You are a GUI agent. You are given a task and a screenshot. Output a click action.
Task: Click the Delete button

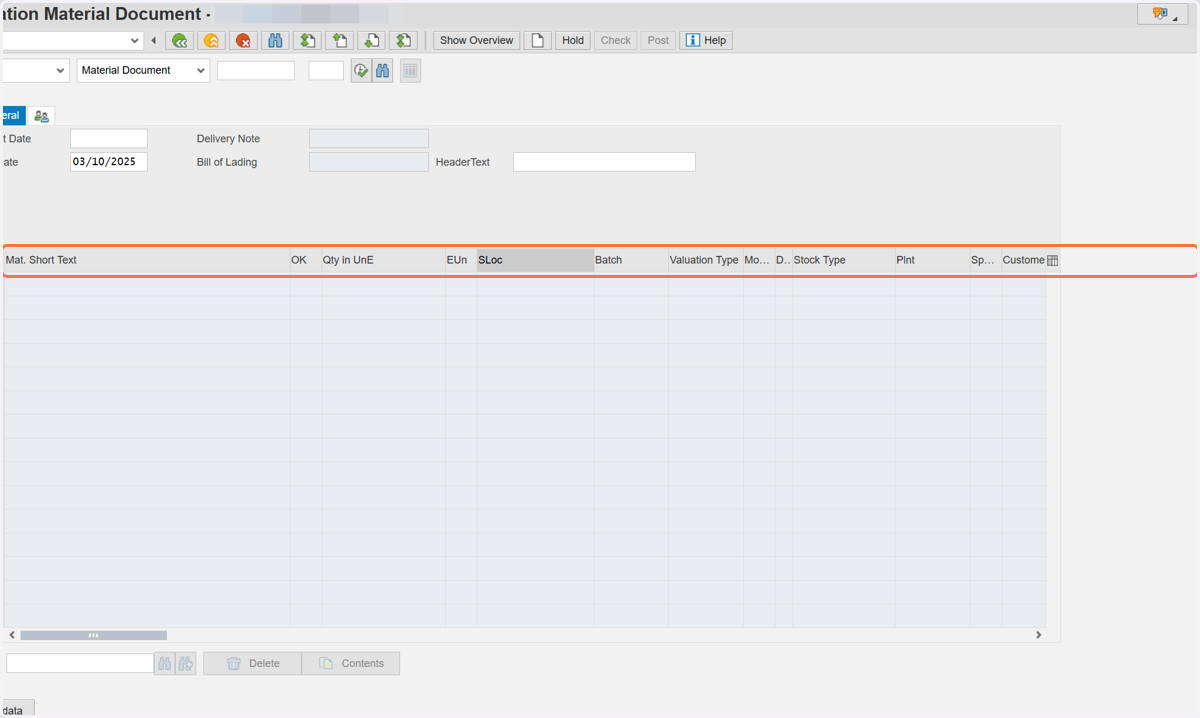tap(252, 664)
